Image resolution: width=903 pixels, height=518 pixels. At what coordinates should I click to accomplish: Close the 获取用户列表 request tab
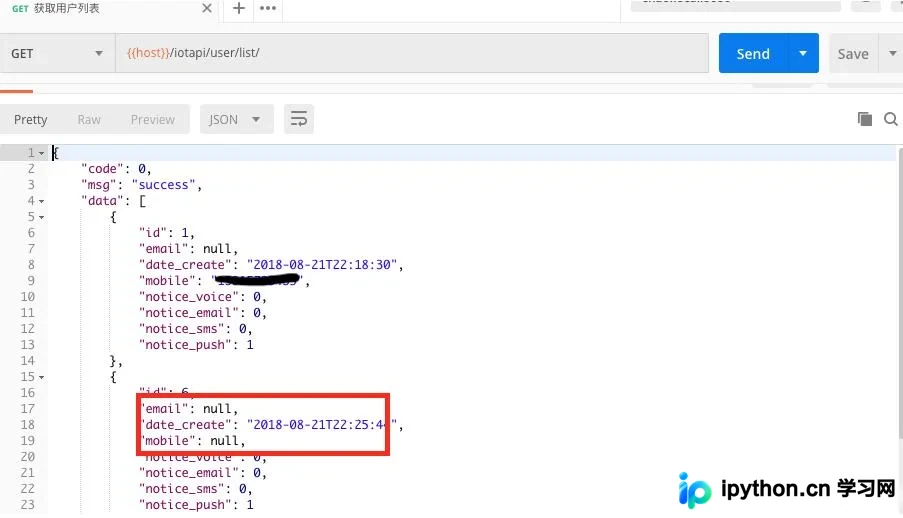207,8
